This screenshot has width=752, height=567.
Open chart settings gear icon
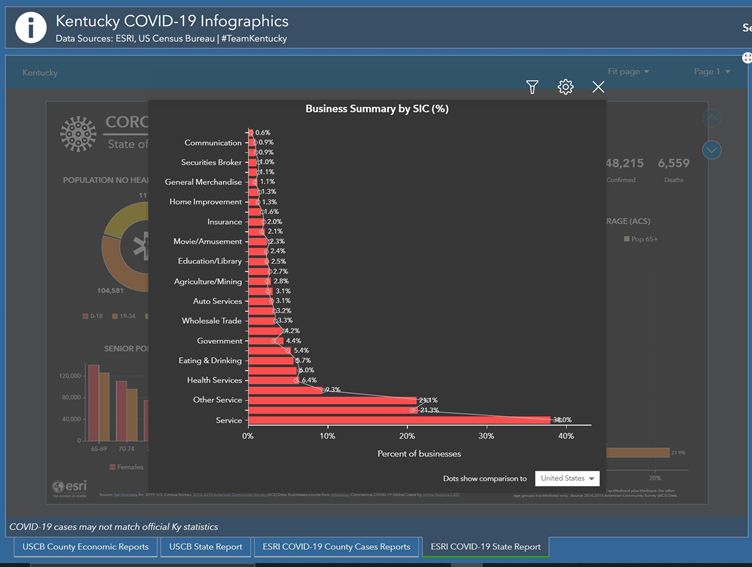pos(565,88)
